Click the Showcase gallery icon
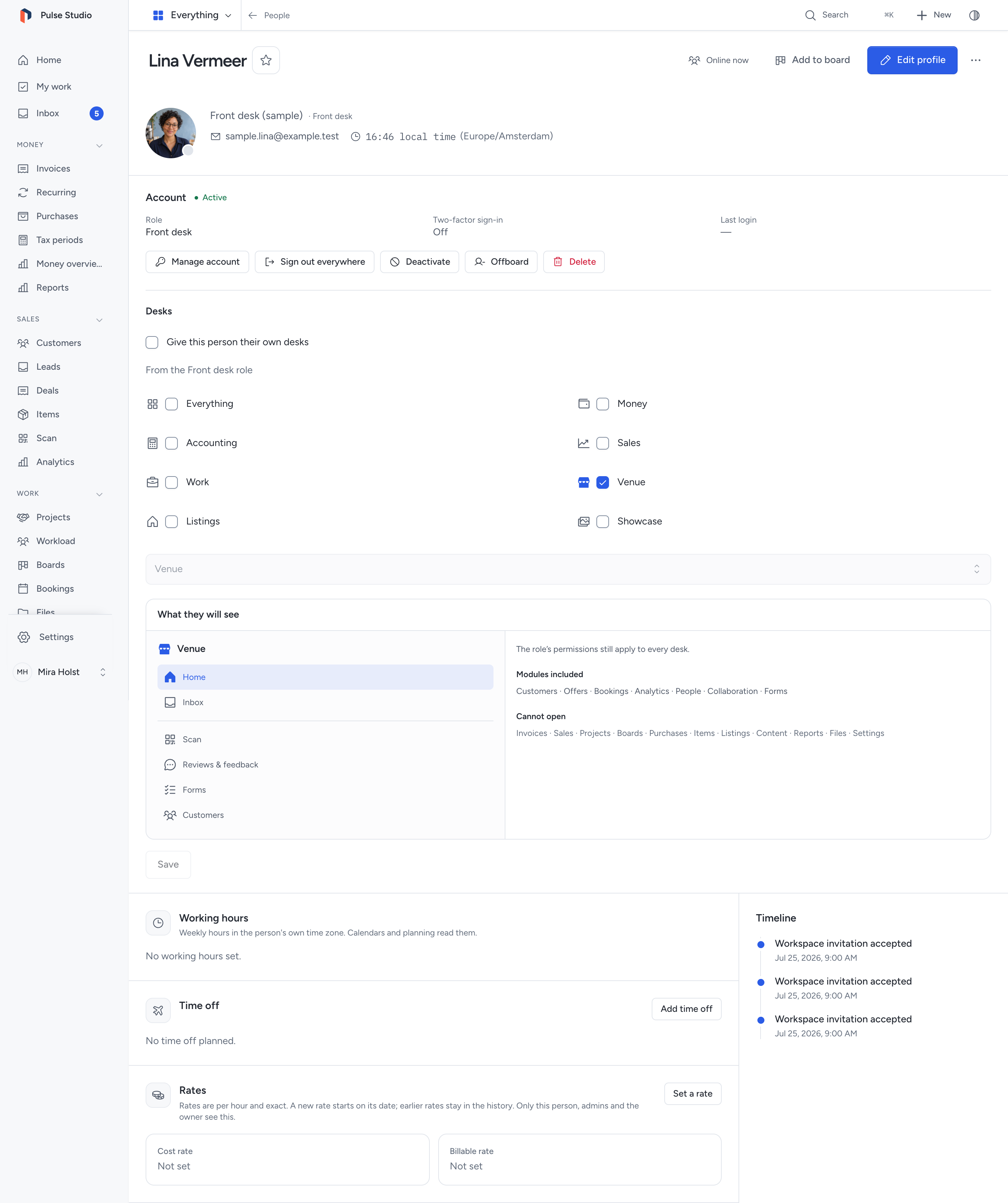This screenshot has height=1203, width=1008. [x=583, y=521]
